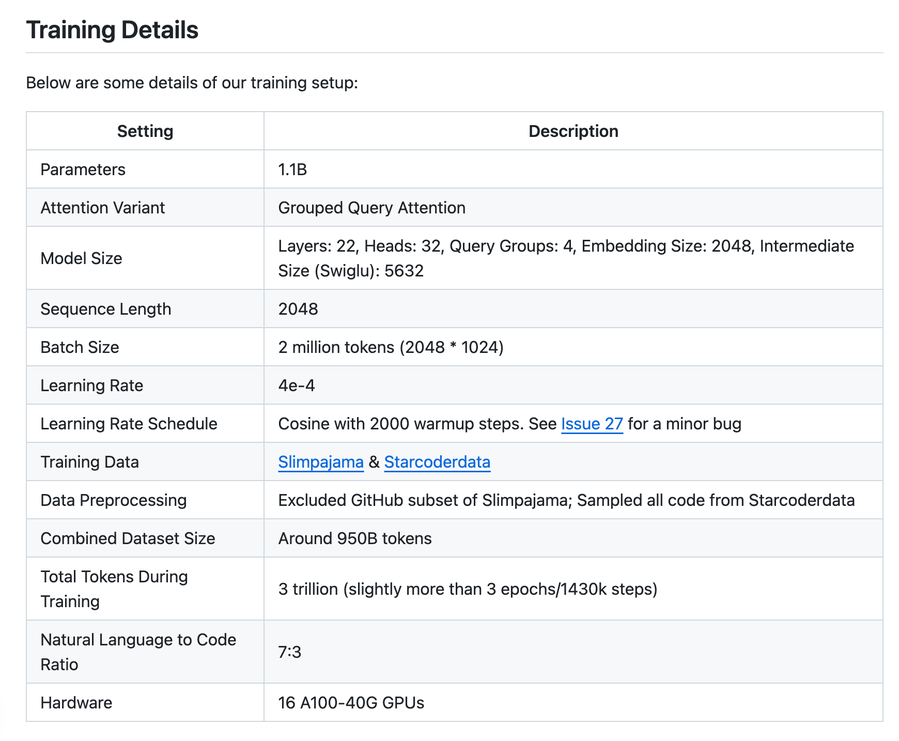
Task: Click the 4e-4 learning rate value
Action: coord(297,386)
